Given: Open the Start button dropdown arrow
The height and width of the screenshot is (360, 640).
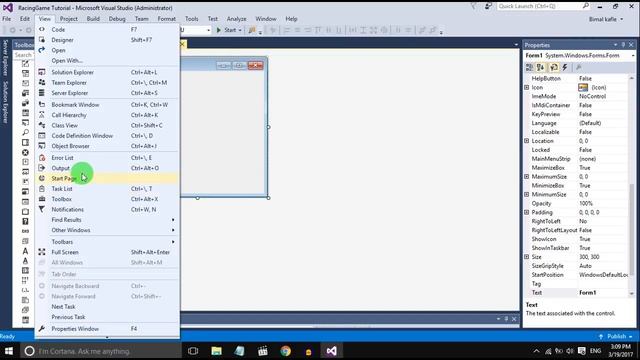Looking at the screenshot, I should click(240, 30).
